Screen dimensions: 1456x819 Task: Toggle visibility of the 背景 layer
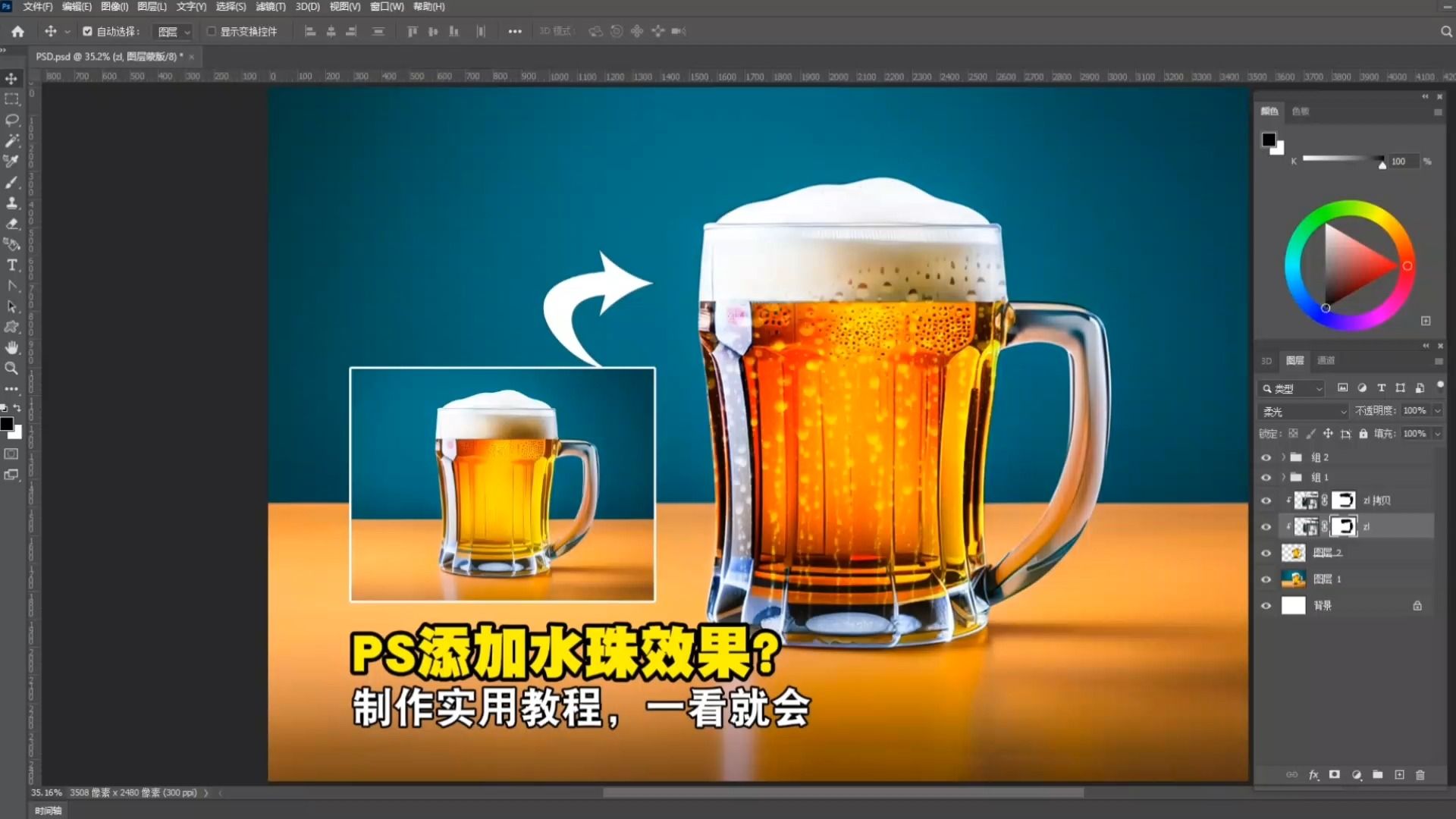(x=1266, y=605)
